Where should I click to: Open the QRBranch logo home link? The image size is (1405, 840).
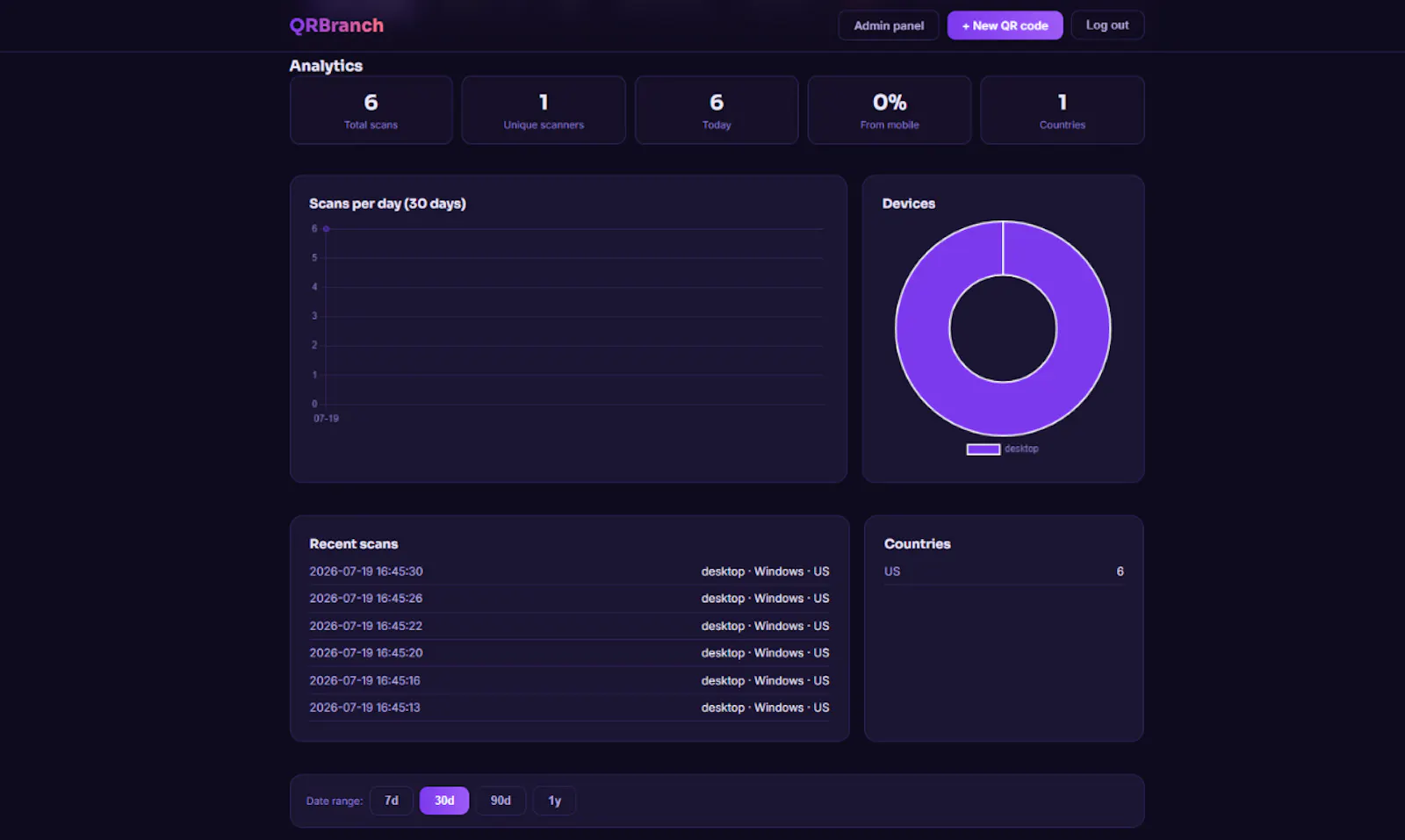tap(336, 25)
